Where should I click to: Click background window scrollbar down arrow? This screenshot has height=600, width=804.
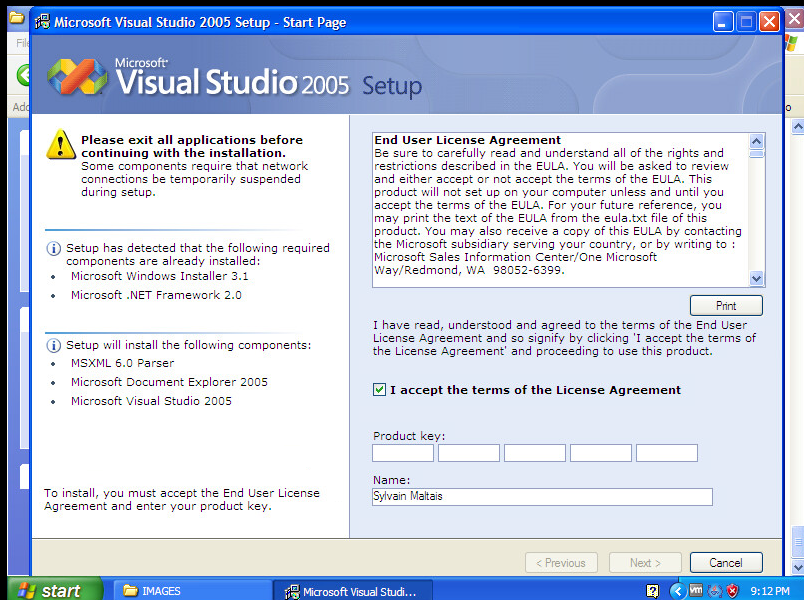coord(798,567)
